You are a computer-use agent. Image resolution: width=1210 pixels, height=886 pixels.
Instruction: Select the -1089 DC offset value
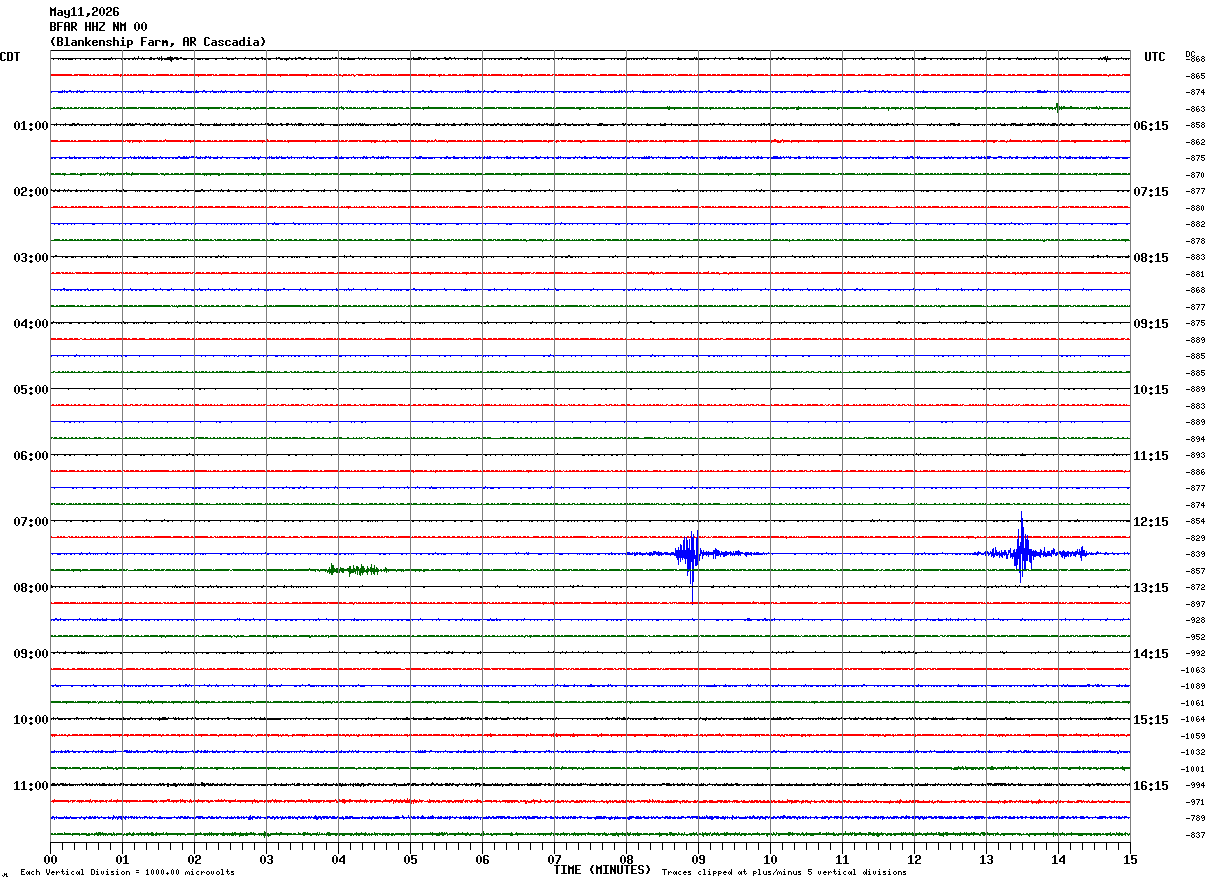point(1194,686)
